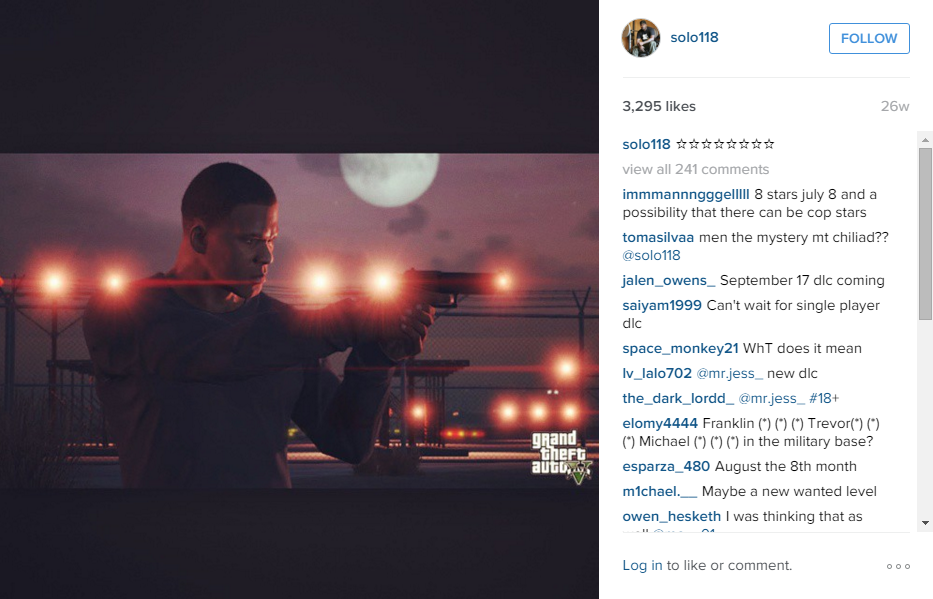Open solo118 profile avatar picture
This screenshot has height=599, width=933.
click(641, 38)
